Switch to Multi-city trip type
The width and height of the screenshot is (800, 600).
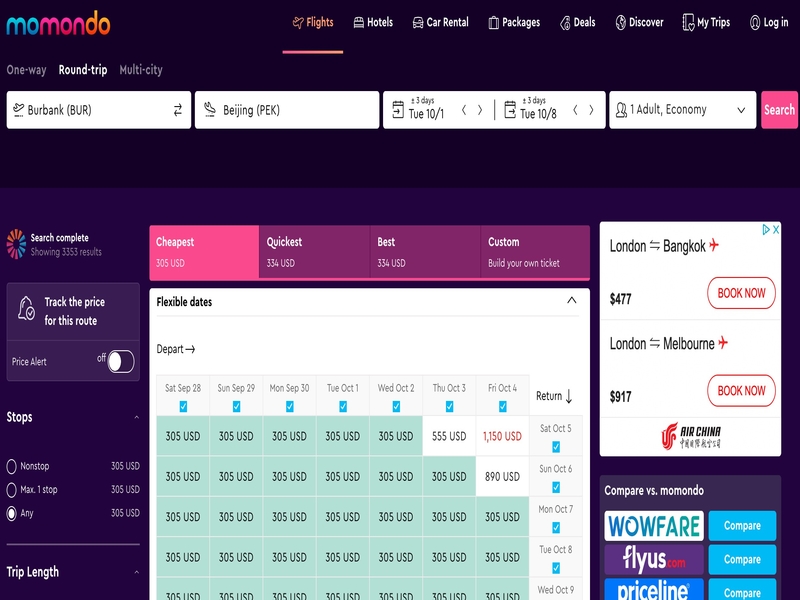[x=141, y=70]
